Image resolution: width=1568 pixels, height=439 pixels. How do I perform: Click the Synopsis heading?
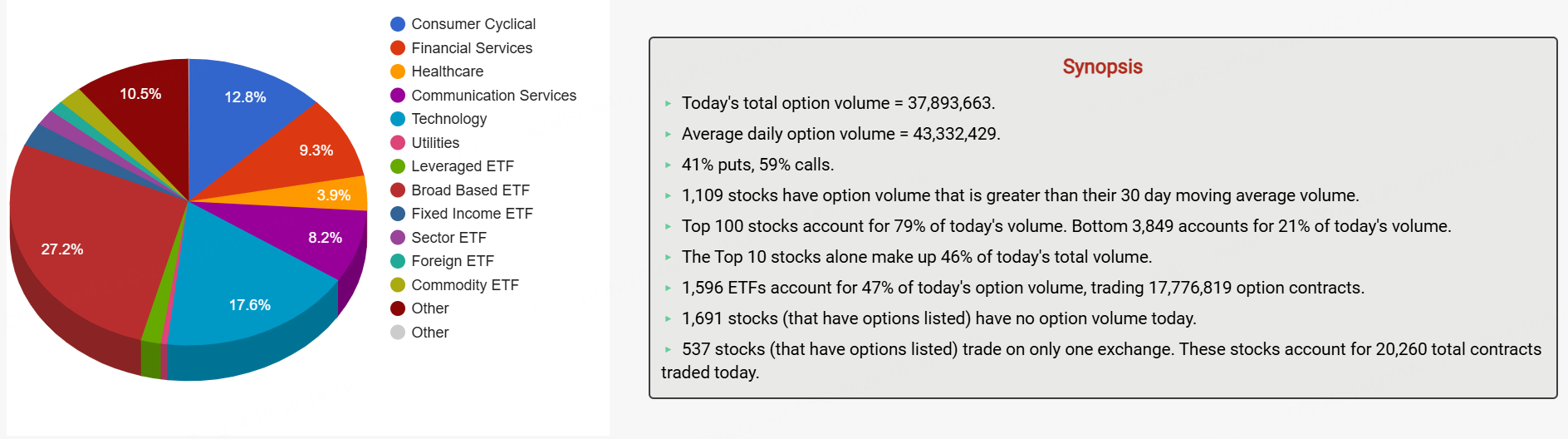[1102, 67]
